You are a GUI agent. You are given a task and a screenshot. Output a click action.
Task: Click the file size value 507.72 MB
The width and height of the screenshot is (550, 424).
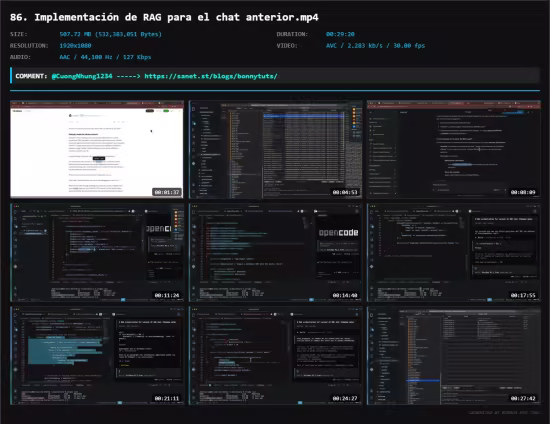[x=110, y=34]
